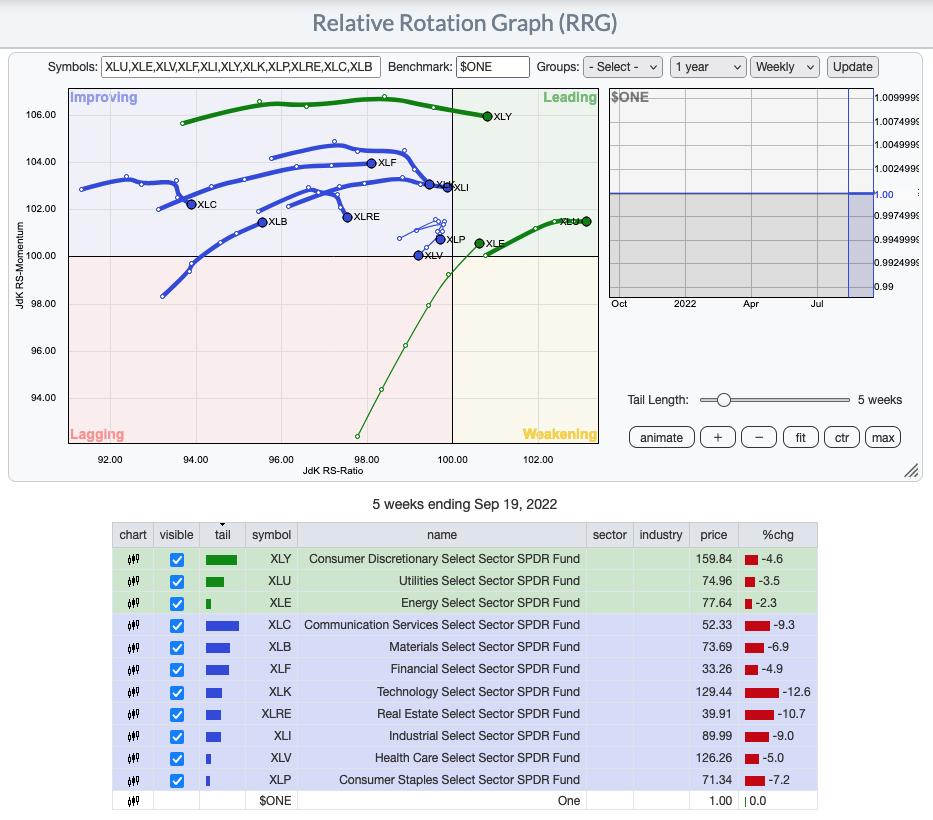Image resolution: width=933 pixels, height=820 pixels.
Task: Click the Update button
Action: tap(852, 67)
